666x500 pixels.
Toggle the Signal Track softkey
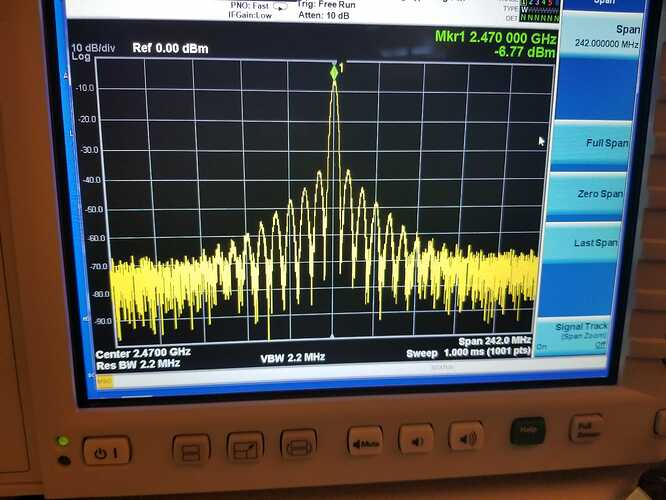point(573,336)
